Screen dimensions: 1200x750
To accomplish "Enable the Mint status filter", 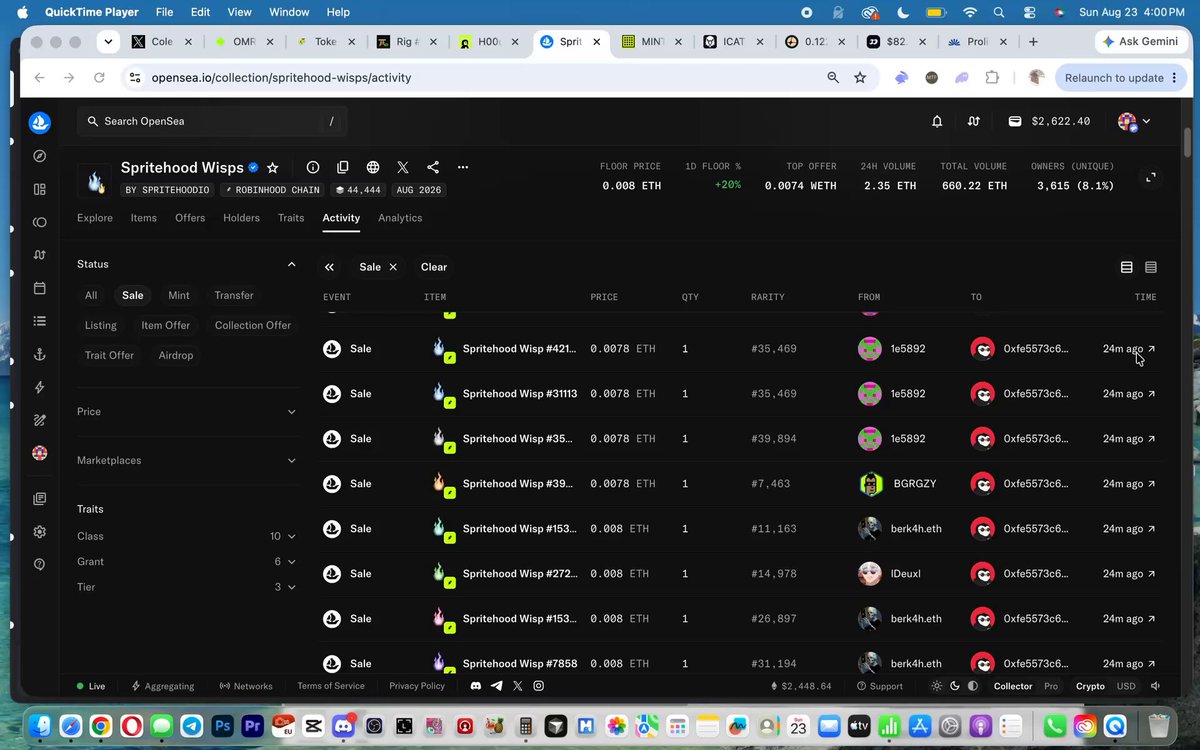I will (179, 295).
